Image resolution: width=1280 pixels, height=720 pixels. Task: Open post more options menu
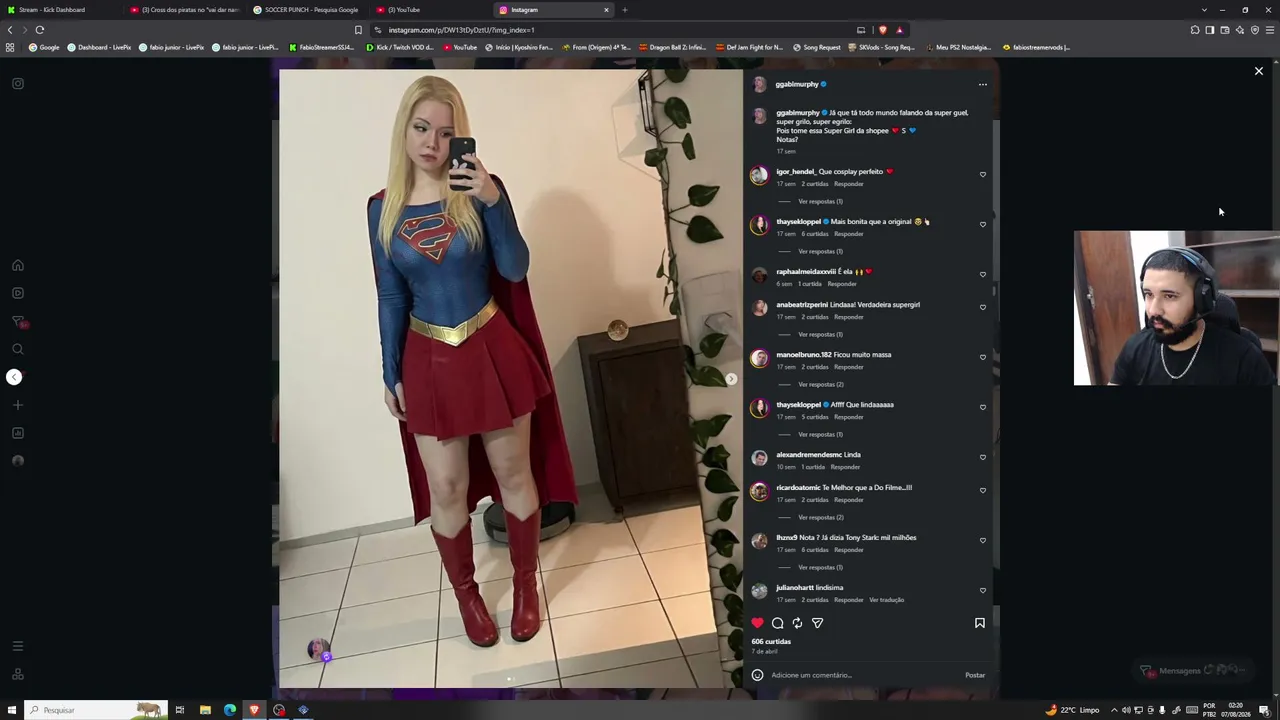(982, 85)
